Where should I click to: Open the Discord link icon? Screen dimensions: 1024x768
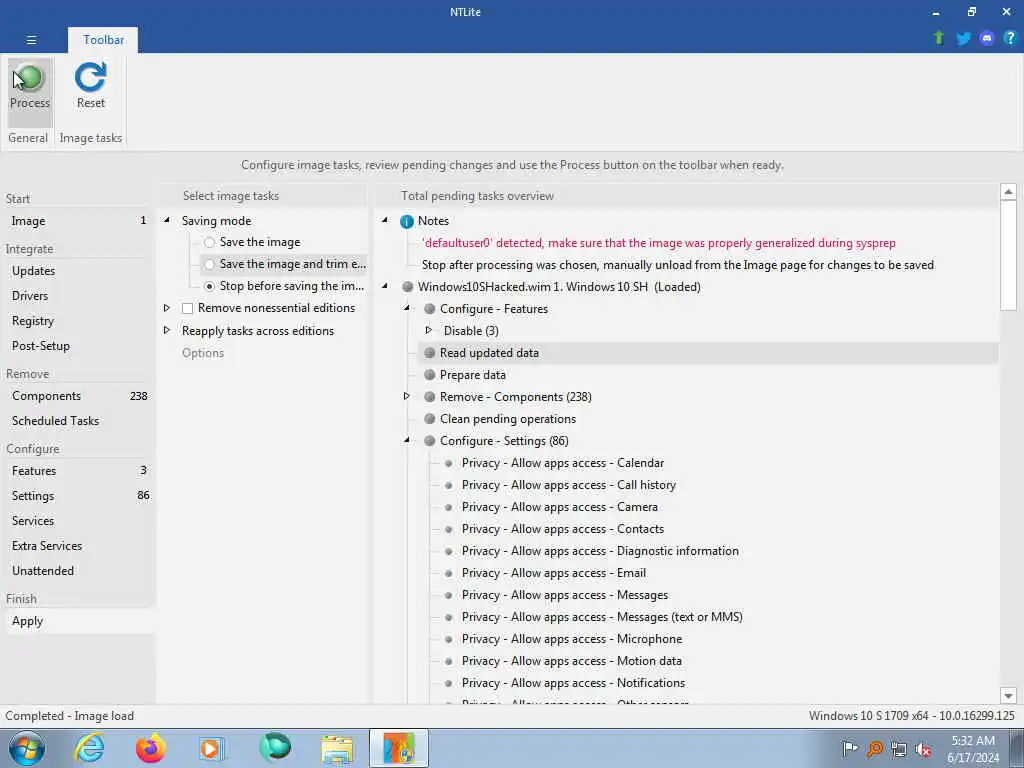pos(987,39)
